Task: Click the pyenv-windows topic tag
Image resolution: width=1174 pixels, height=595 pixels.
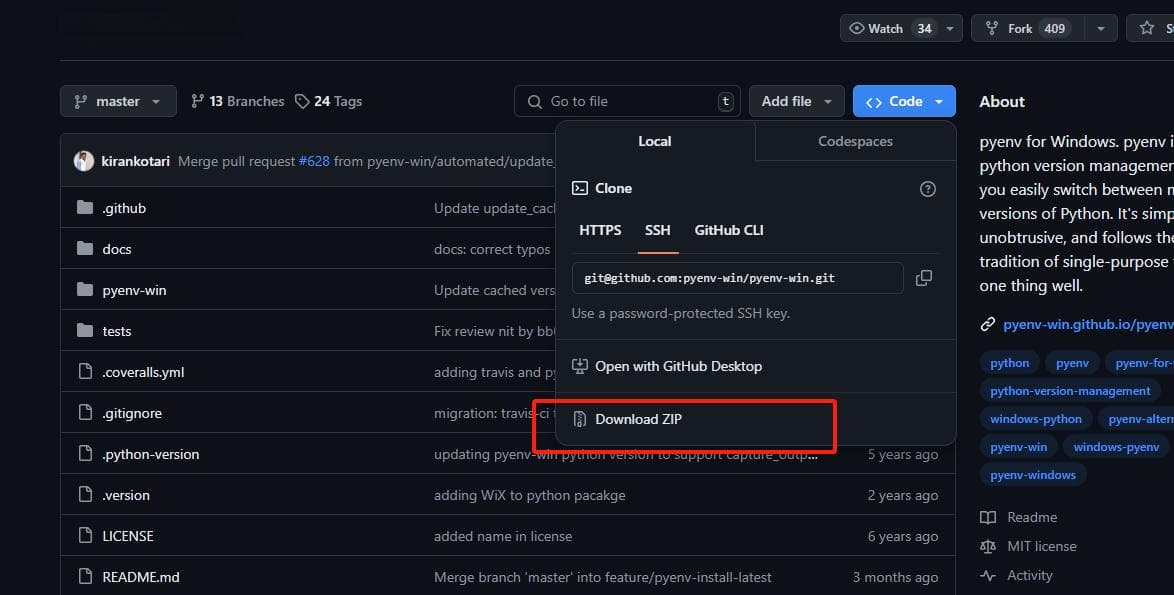Action: (x=1032, y=475)
